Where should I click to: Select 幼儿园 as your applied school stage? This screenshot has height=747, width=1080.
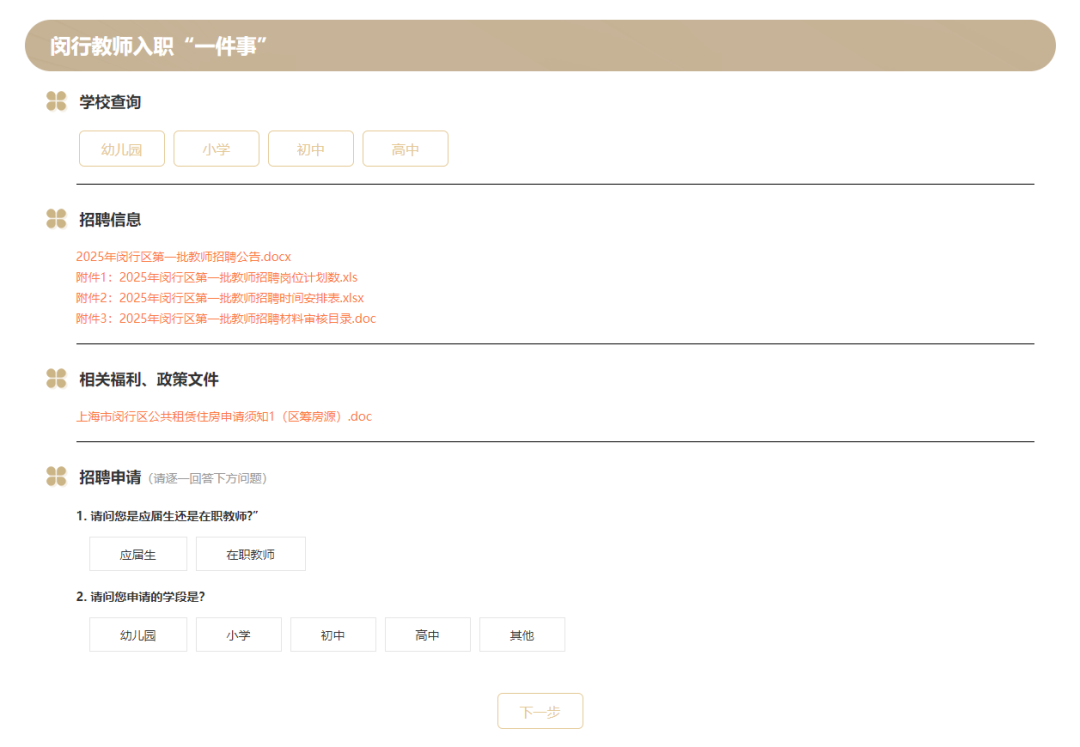[138, 634]
